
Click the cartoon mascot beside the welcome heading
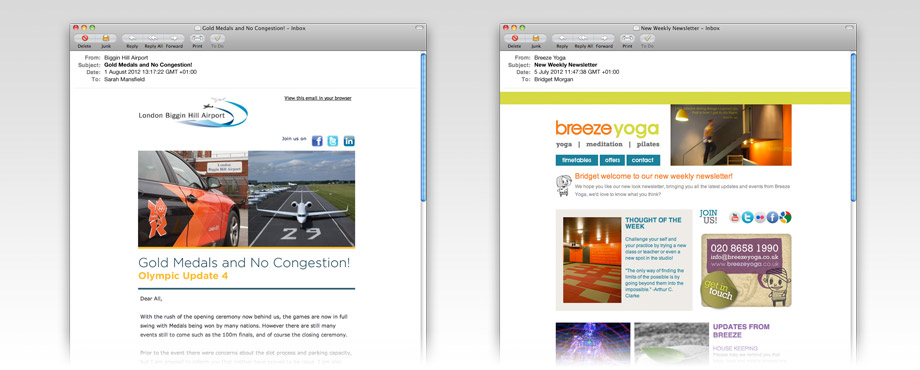[563, 185]
